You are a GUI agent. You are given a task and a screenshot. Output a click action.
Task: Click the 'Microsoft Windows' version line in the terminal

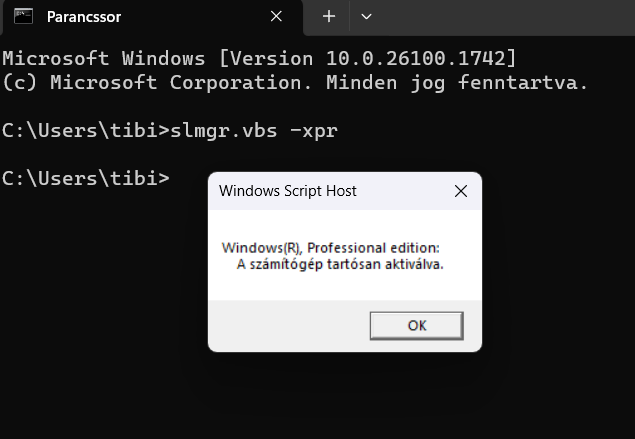point(260,59)
